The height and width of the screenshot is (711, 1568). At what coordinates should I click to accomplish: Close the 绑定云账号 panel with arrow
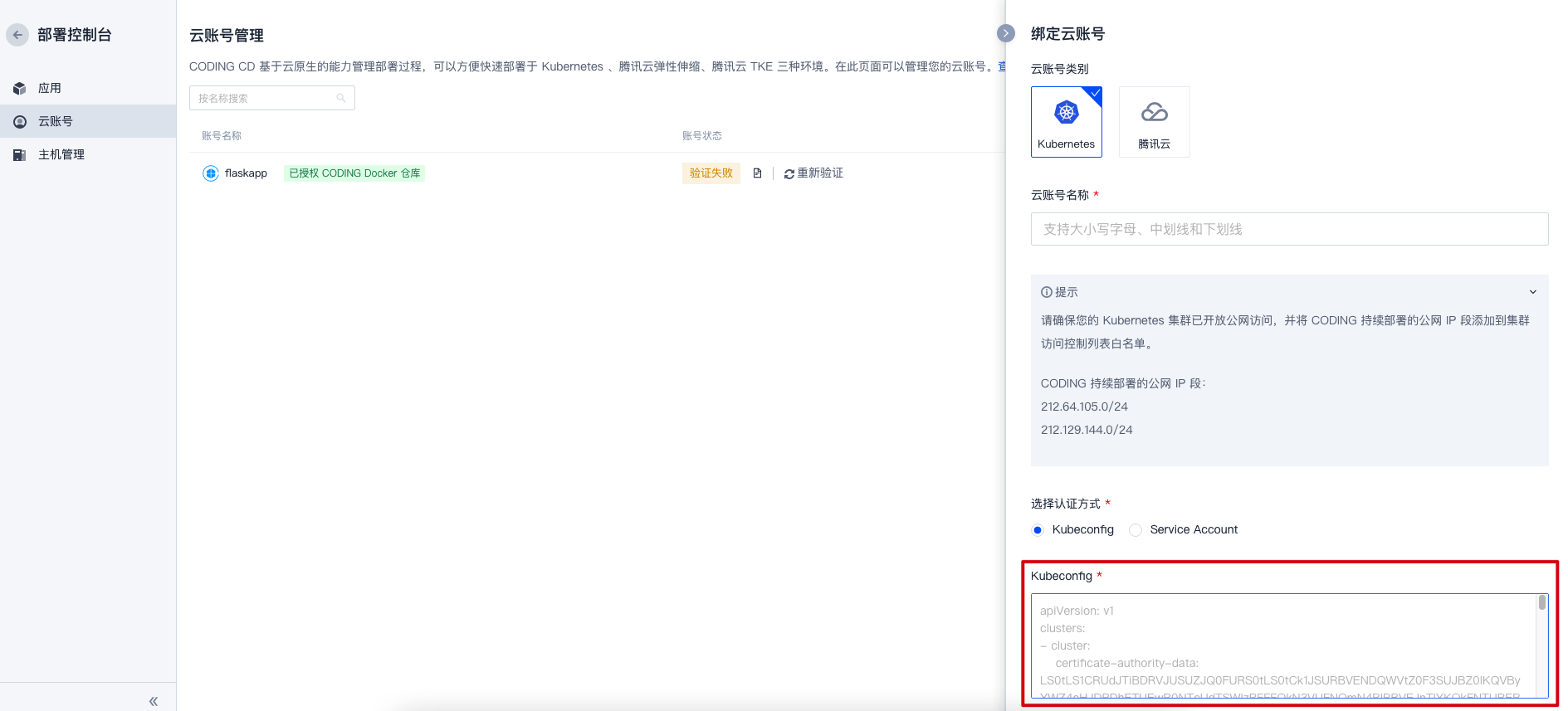coord(1006,33)
